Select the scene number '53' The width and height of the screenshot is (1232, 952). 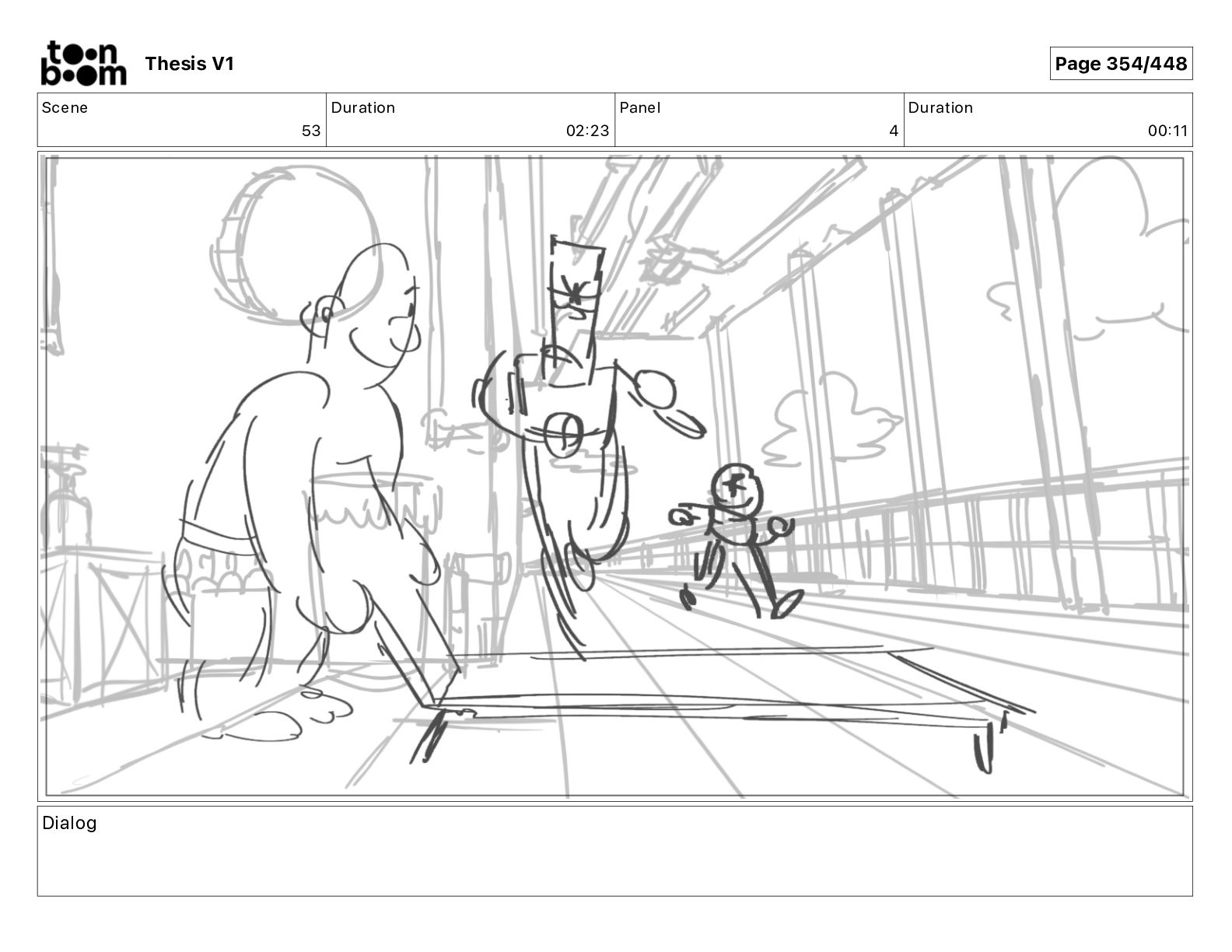[x=311, y=131]
